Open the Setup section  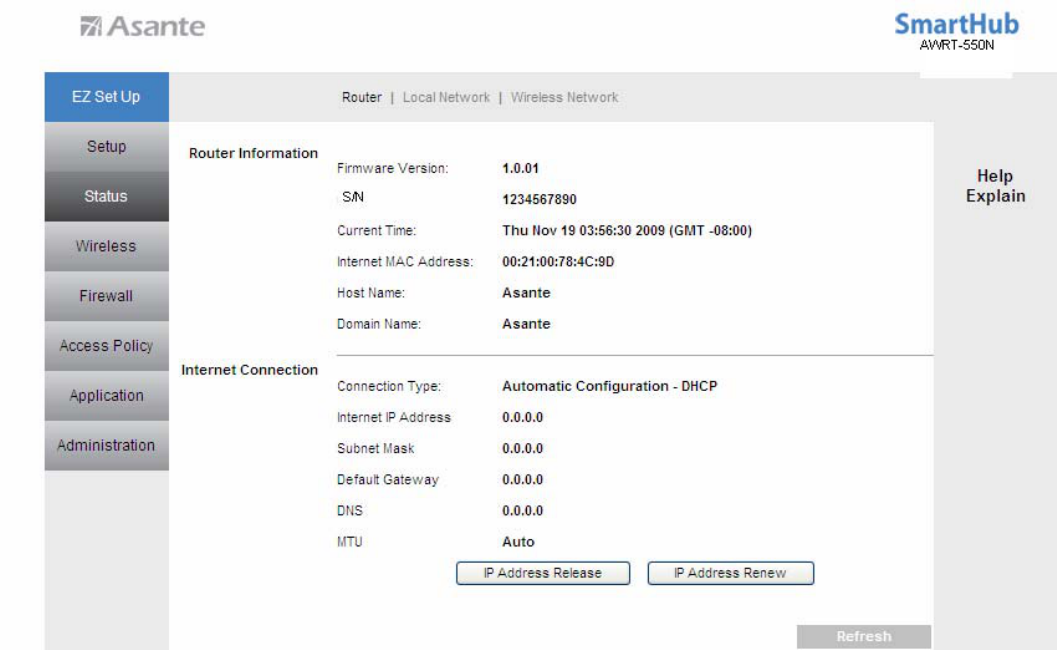coord(107,146)
